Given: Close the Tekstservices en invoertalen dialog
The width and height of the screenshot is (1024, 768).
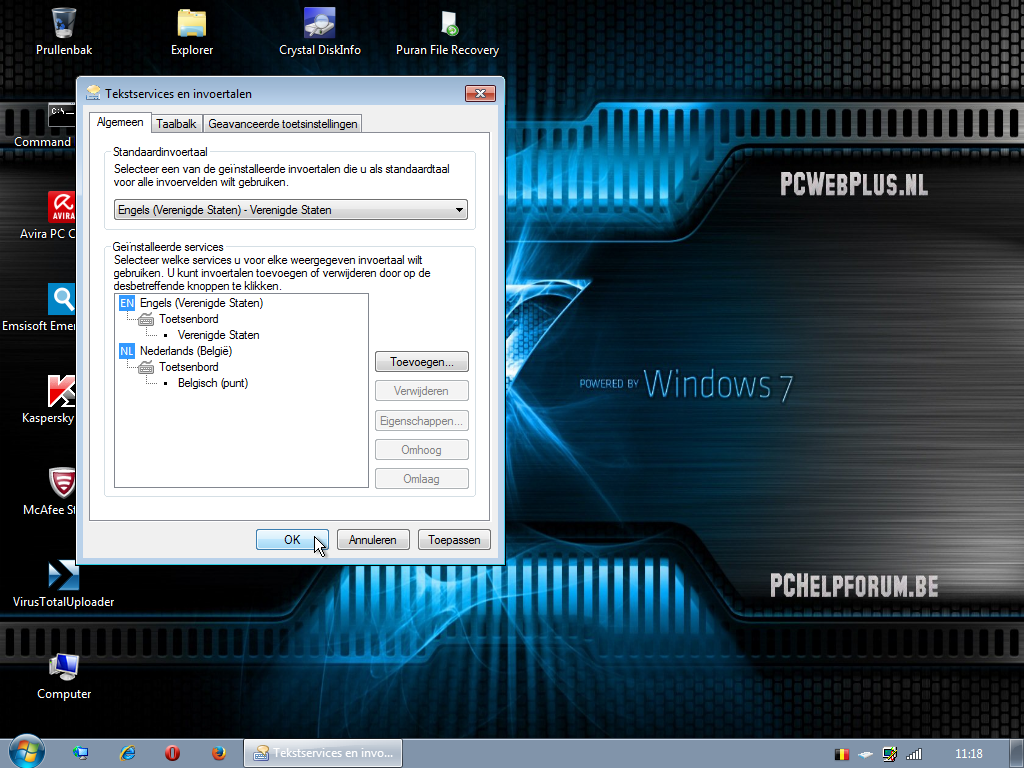Looking at the screenshot, I should tap(480, 93).
